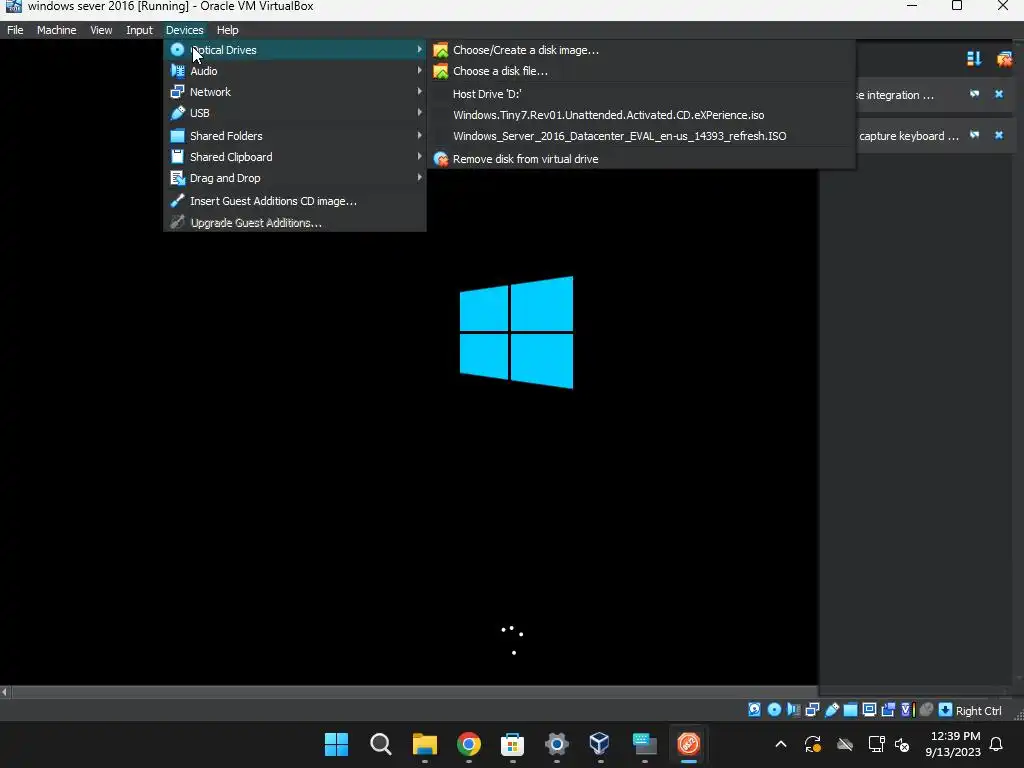
Task: Remove disk from virtual drive
Action: click(x=641, y=159)
